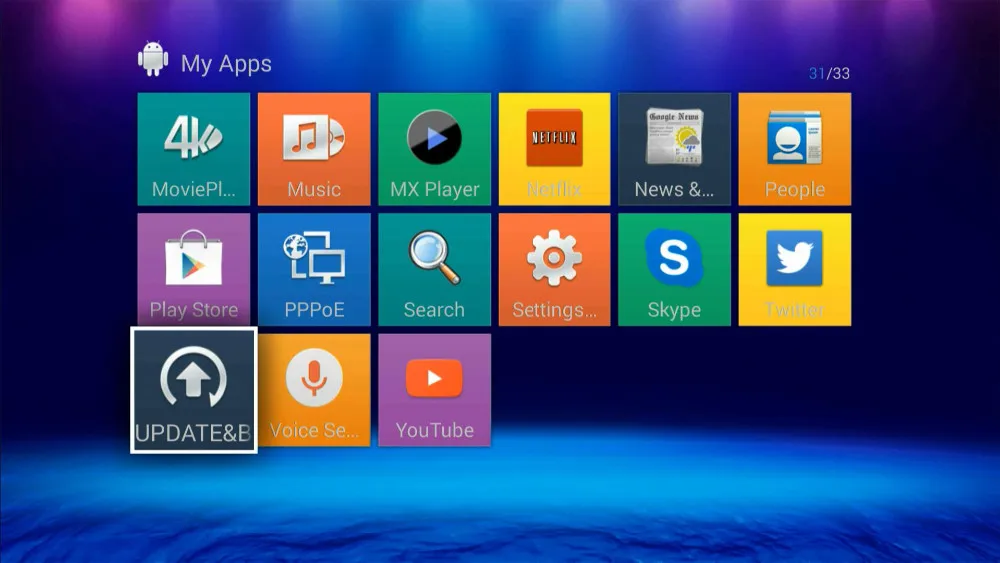Launch the YouTube app

[x=434, y=390]
